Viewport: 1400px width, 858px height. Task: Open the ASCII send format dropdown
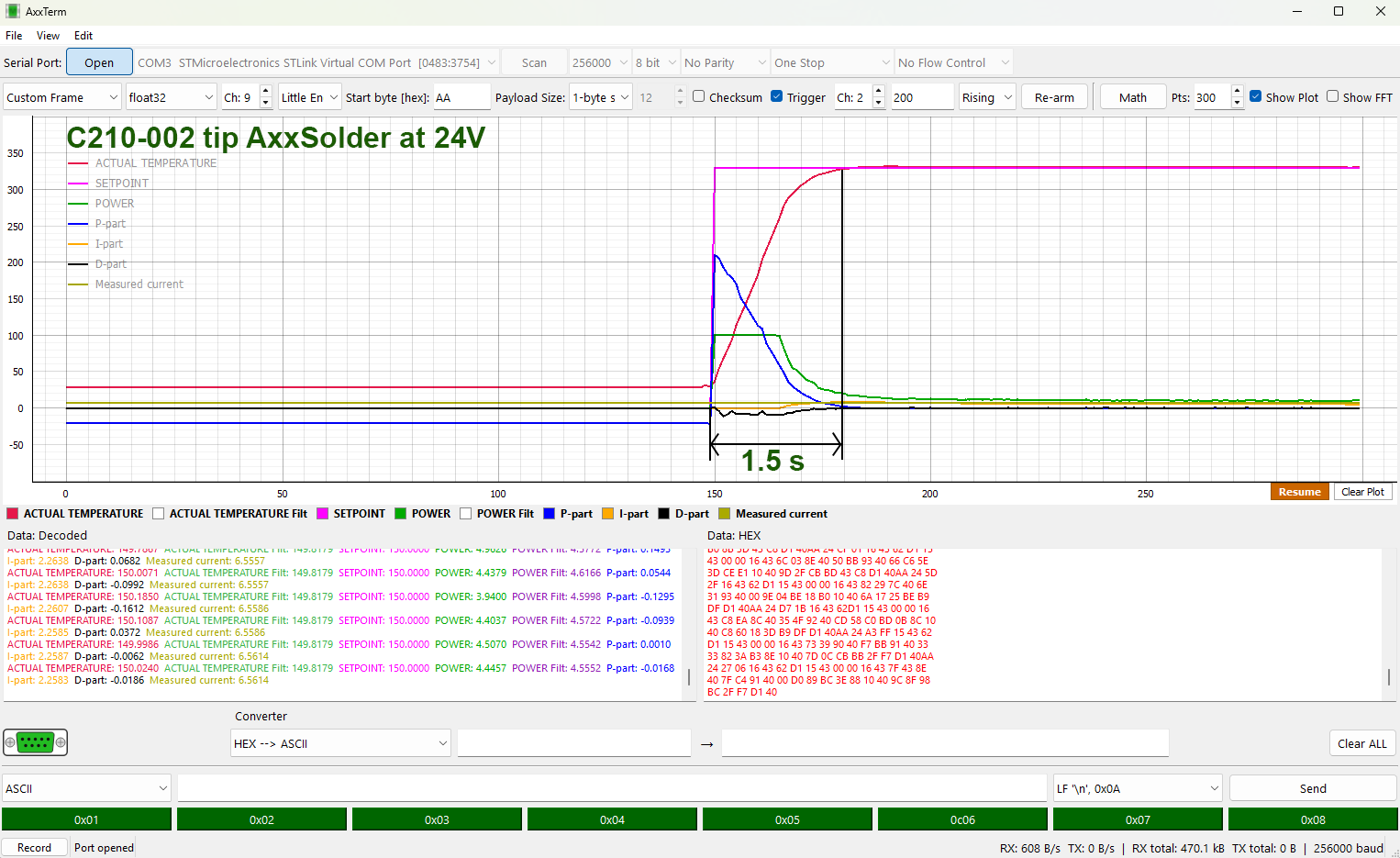coord(87,788)
